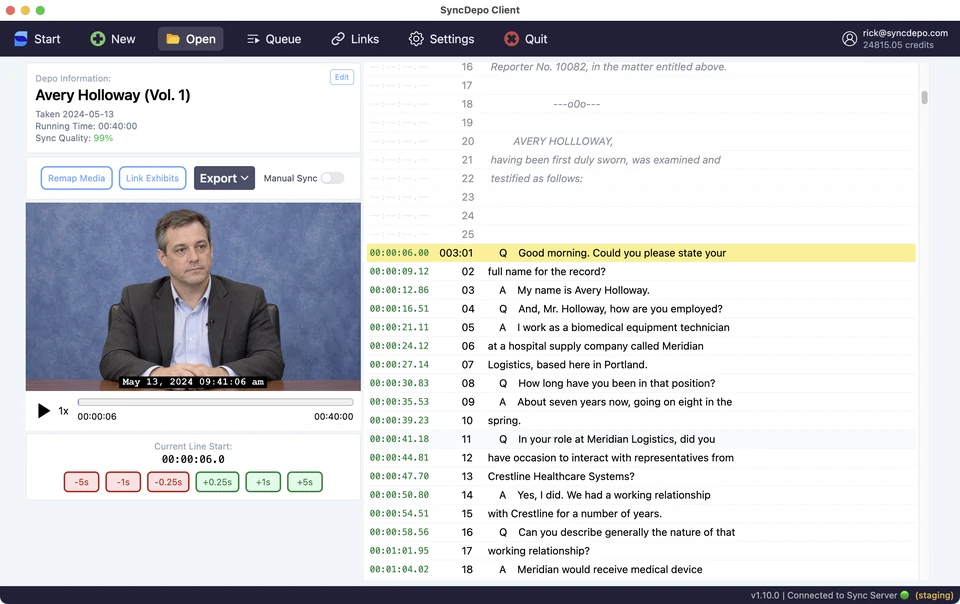Change the 1x playback speed

point(63,411)
